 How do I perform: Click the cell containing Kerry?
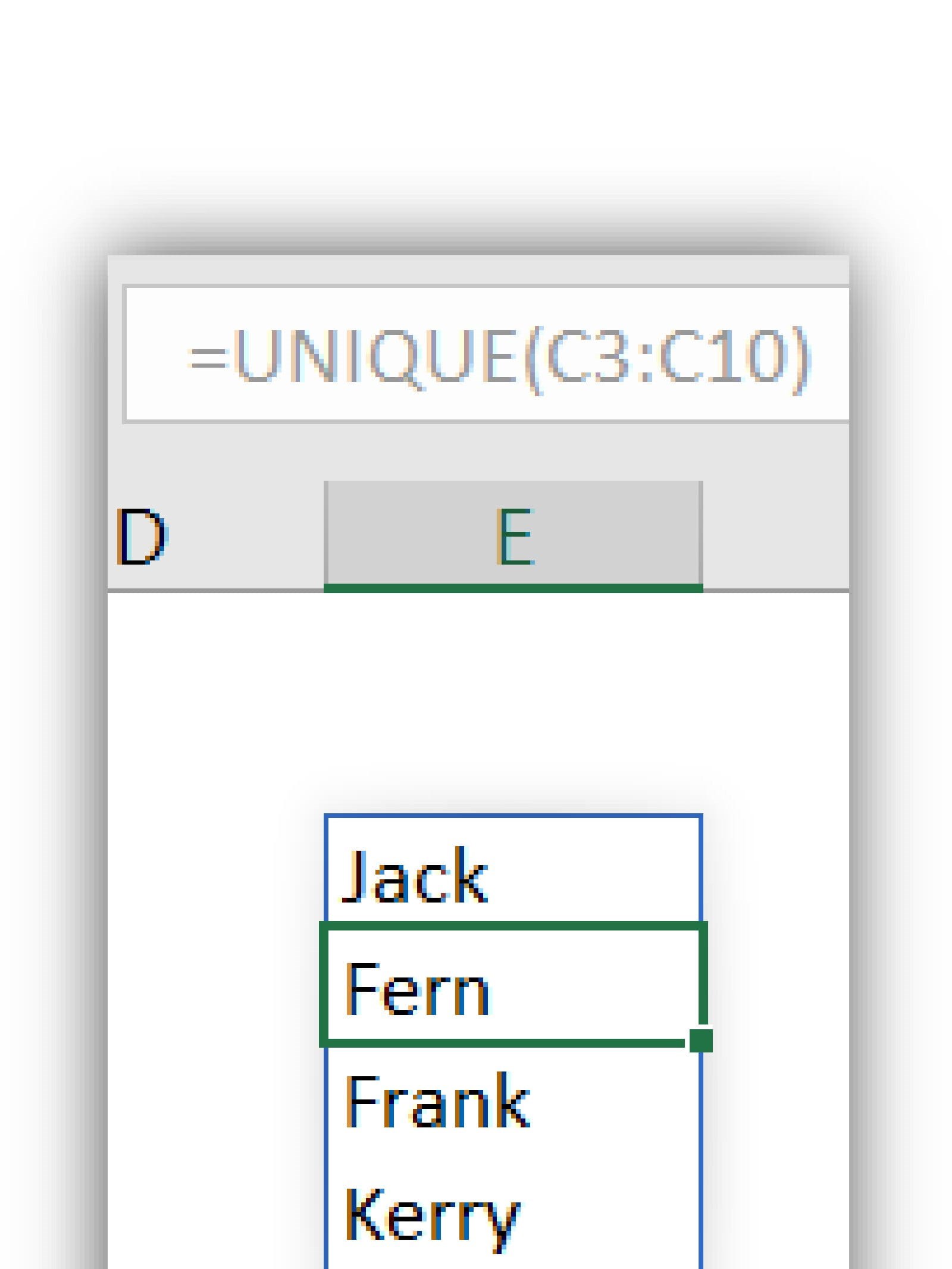513,1214
